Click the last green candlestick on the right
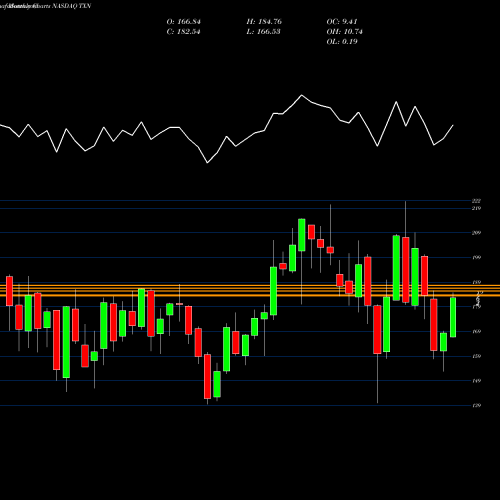Image resolution: width=500 pixels, height=500 pixels. click(453, 317)
